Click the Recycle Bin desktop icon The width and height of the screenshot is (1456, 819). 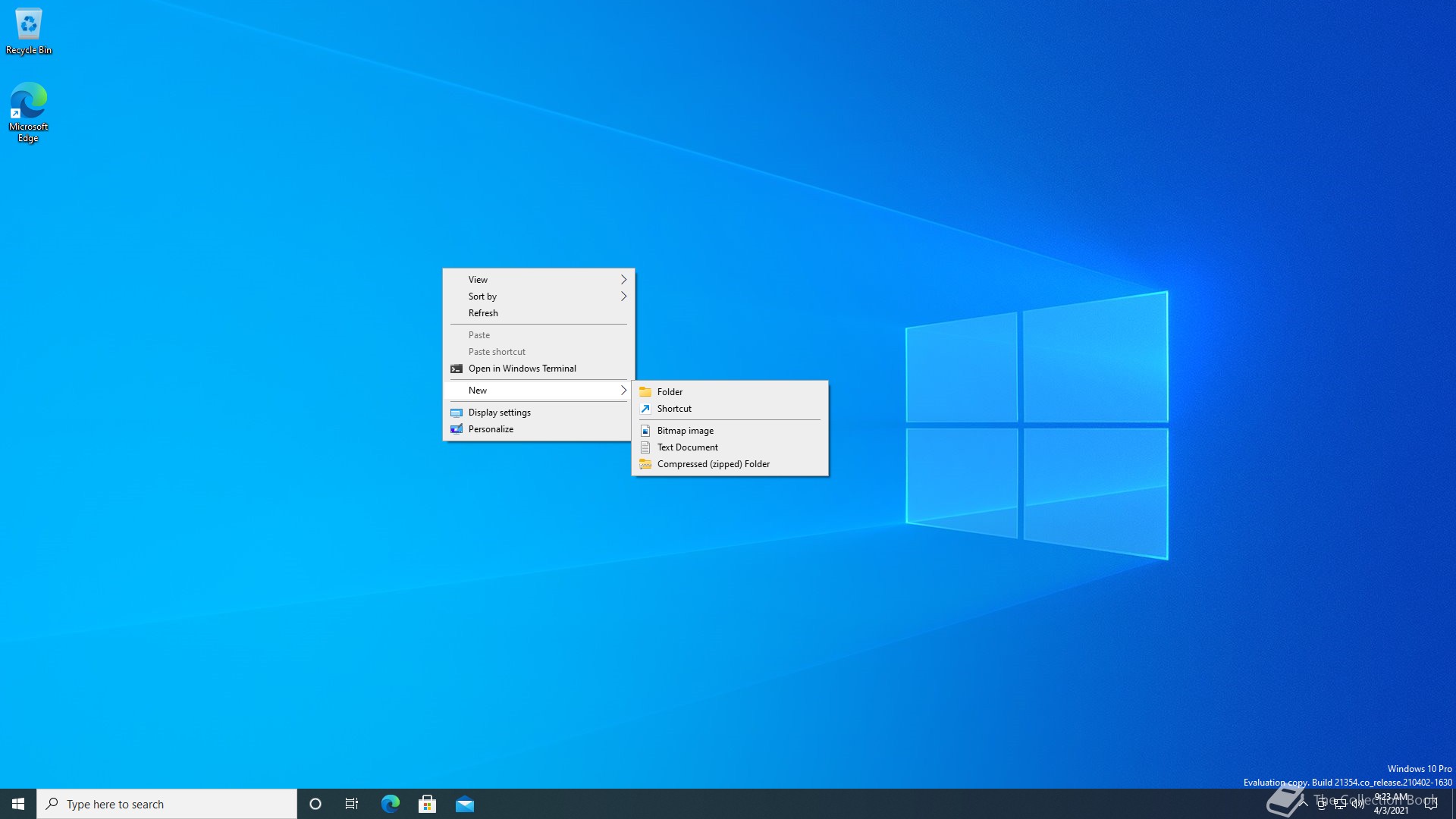click(29, 30)
